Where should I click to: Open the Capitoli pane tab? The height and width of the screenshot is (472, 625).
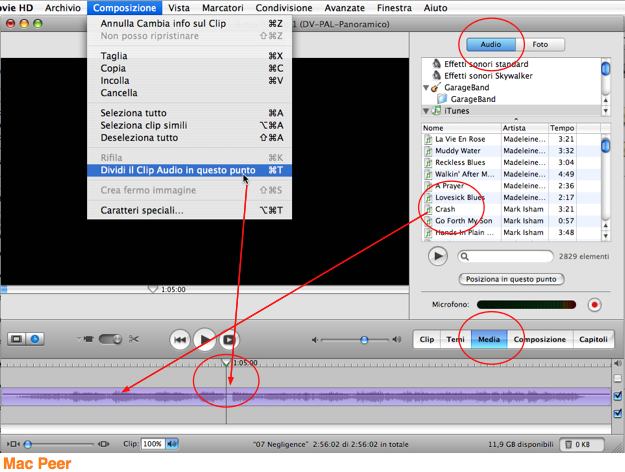click(593, 339)
